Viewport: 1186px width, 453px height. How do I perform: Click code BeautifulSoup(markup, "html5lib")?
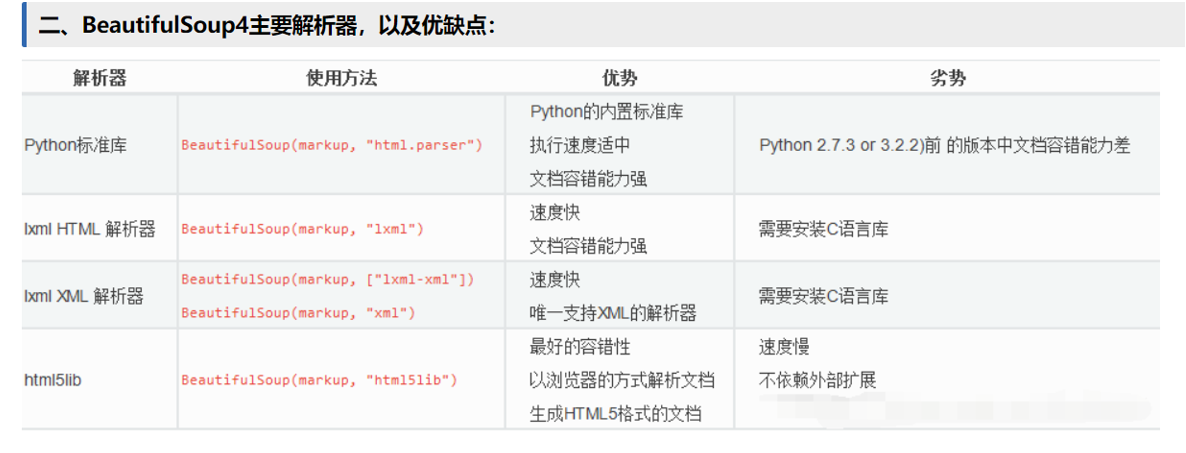(319, 380)
